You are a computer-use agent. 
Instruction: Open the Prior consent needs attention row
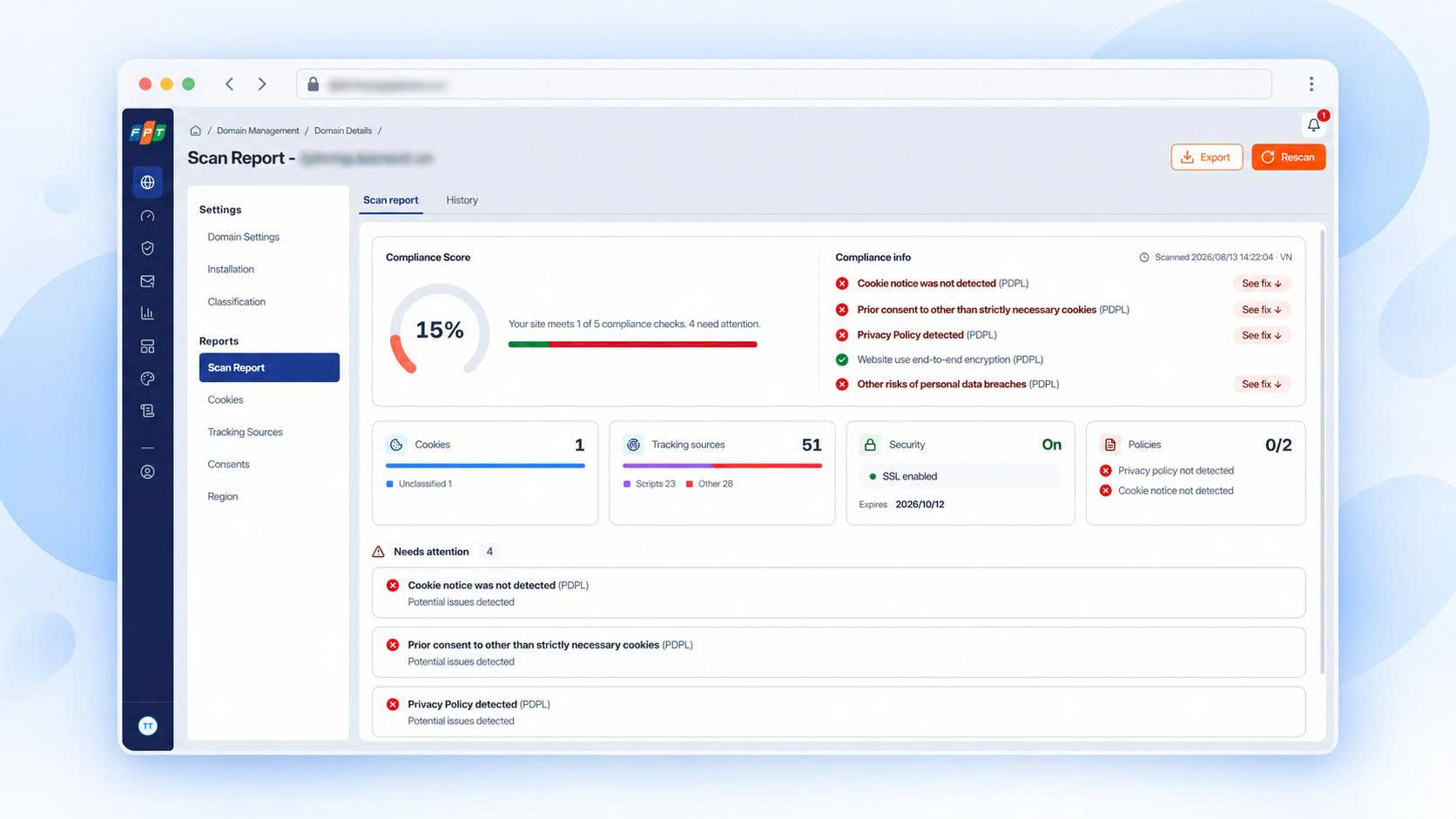click(x=839, y=653)
